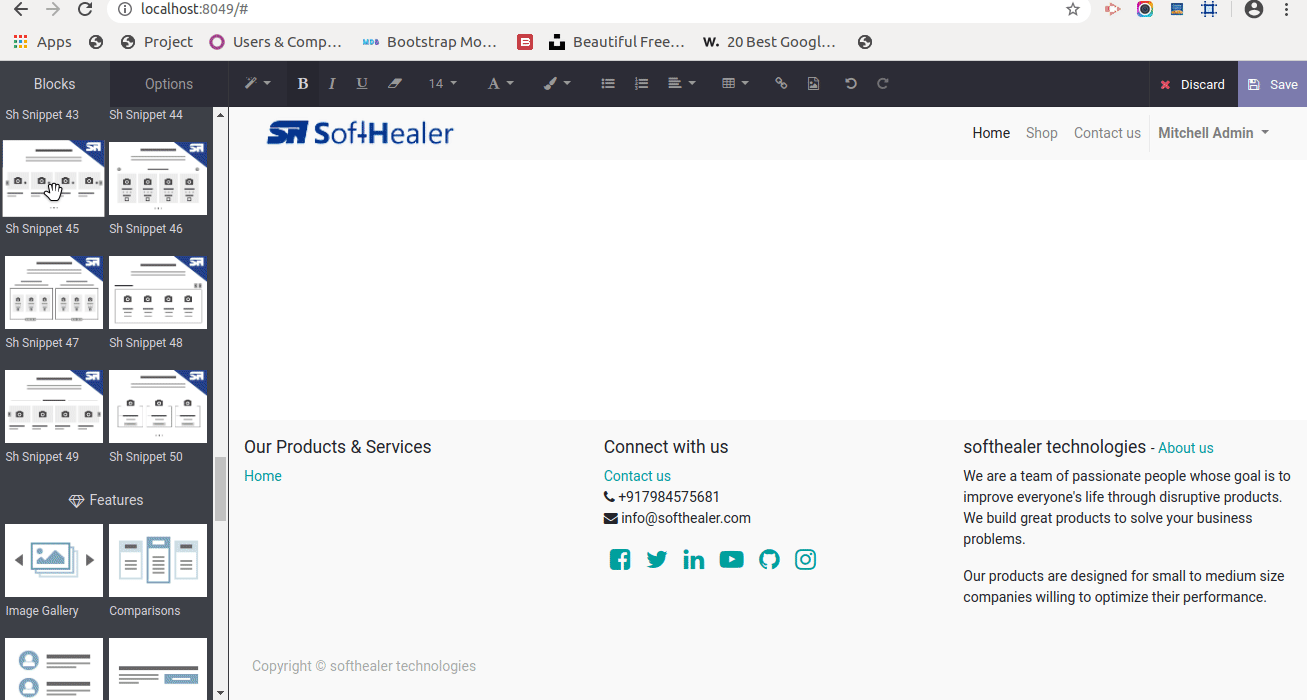This screenshot has height=700, width=1307.
Task: Click the browser back arrow
Action: coord(20,9)
